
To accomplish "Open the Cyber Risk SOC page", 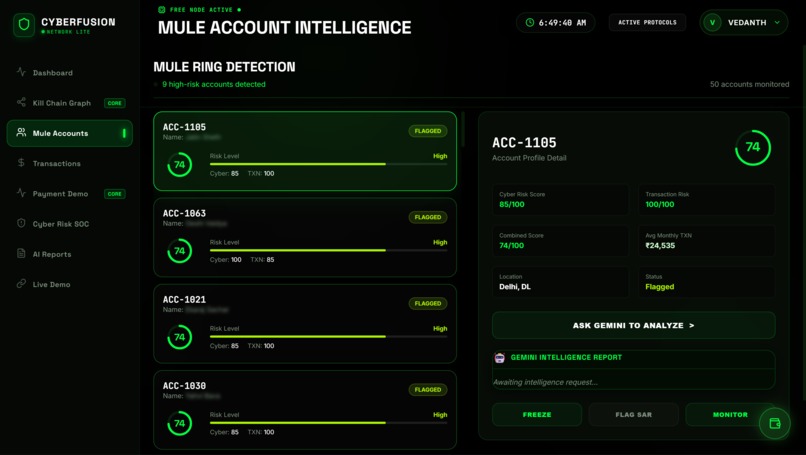I will coord(69,224).
